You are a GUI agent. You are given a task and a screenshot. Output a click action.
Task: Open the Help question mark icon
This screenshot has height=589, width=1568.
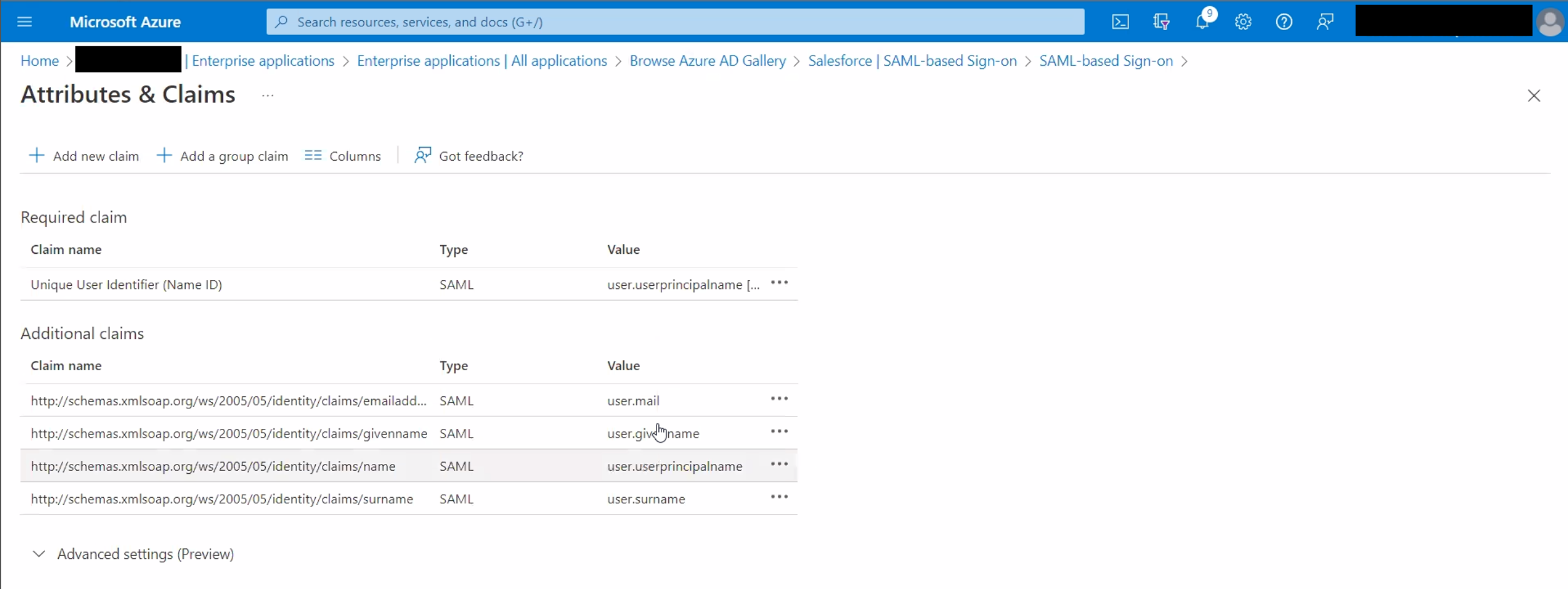[1284, 22]
